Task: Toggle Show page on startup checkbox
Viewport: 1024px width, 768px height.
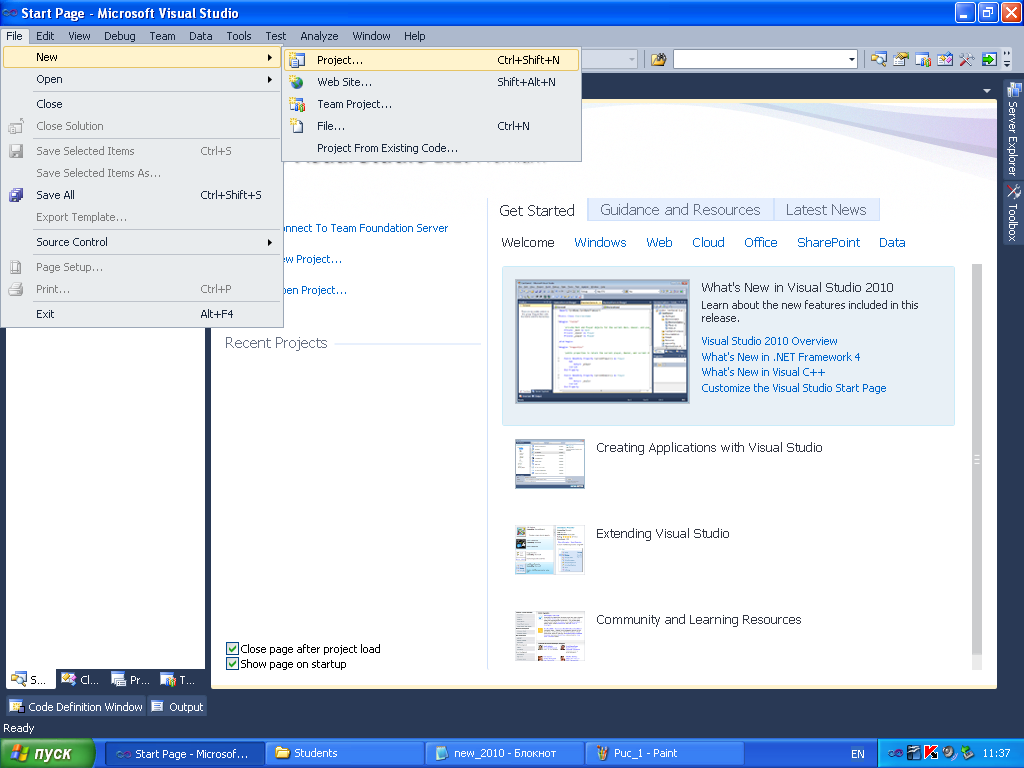Action: pyautogui.click(x=232, y=664)
